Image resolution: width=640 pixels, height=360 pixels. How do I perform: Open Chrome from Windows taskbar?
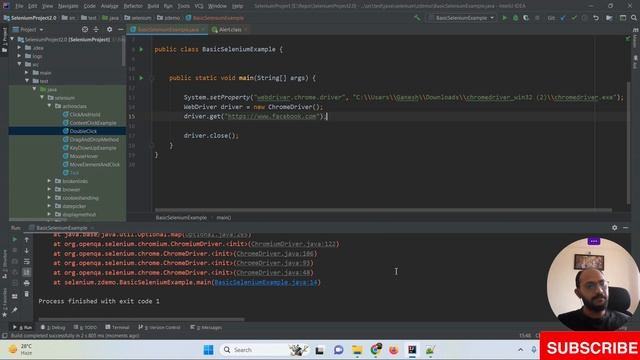tap(376, 350)
